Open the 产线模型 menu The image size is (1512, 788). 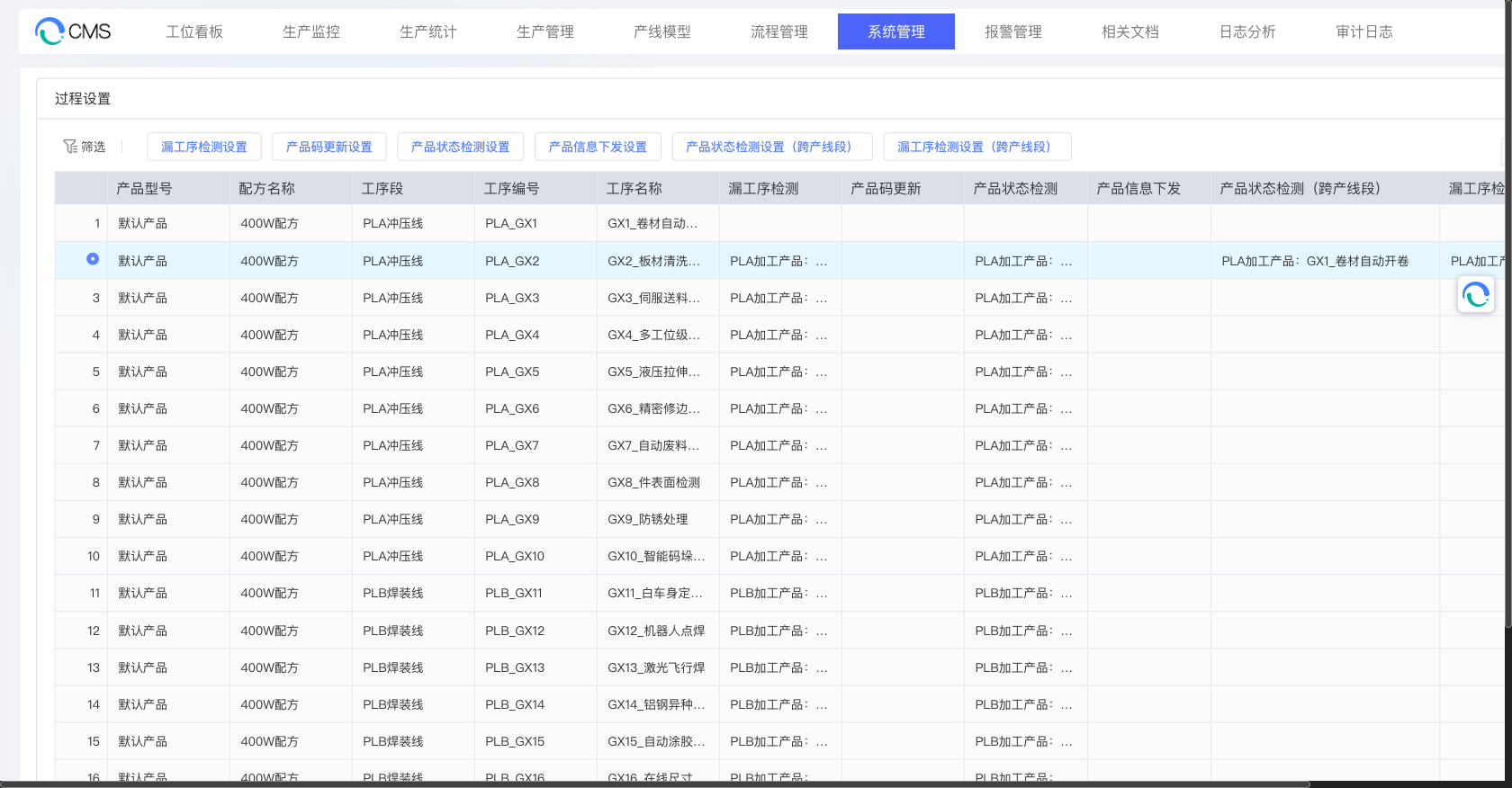click(662, 31)
